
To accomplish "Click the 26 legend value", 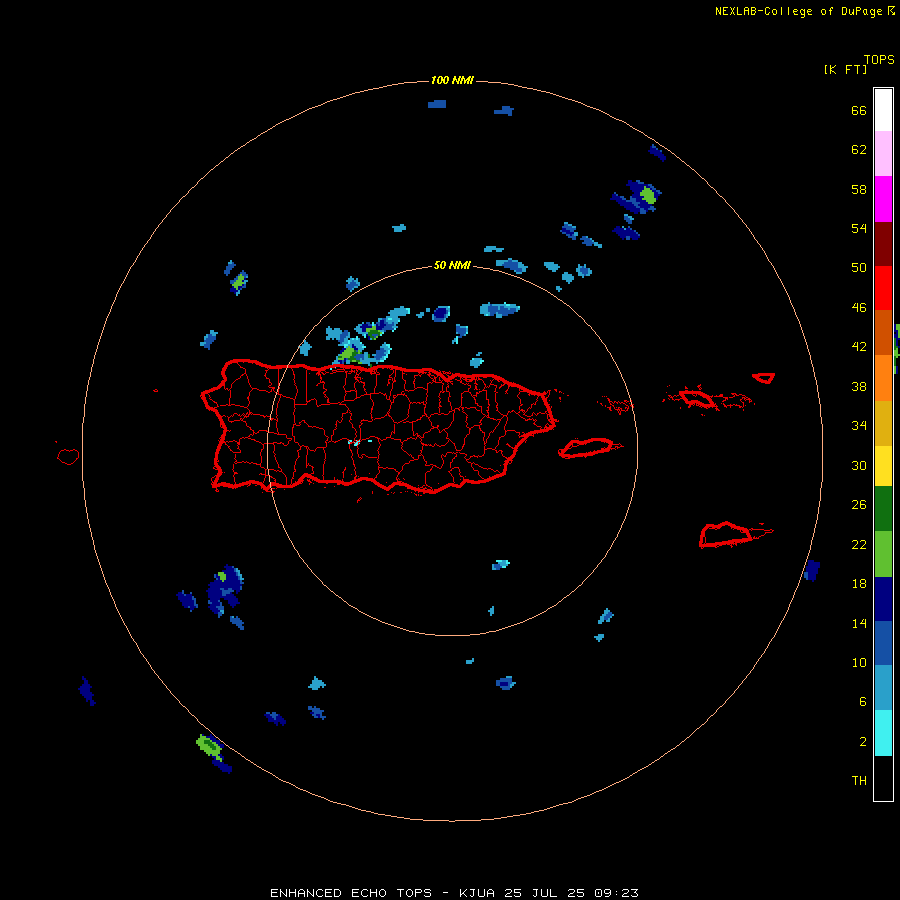I will pyautogui.click(x=859, y=505).
